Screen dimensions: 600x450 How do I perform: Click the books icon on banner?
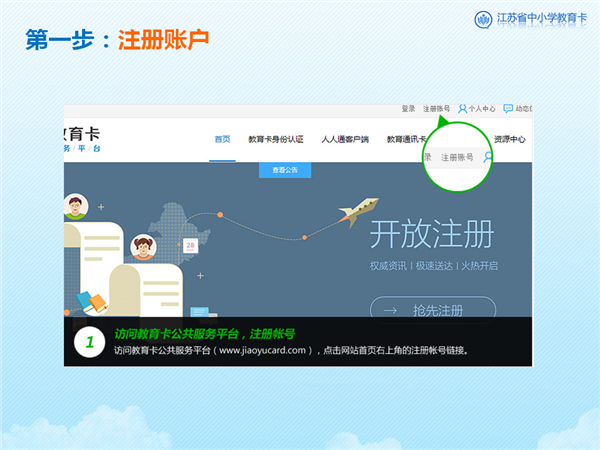coord(92,302)
